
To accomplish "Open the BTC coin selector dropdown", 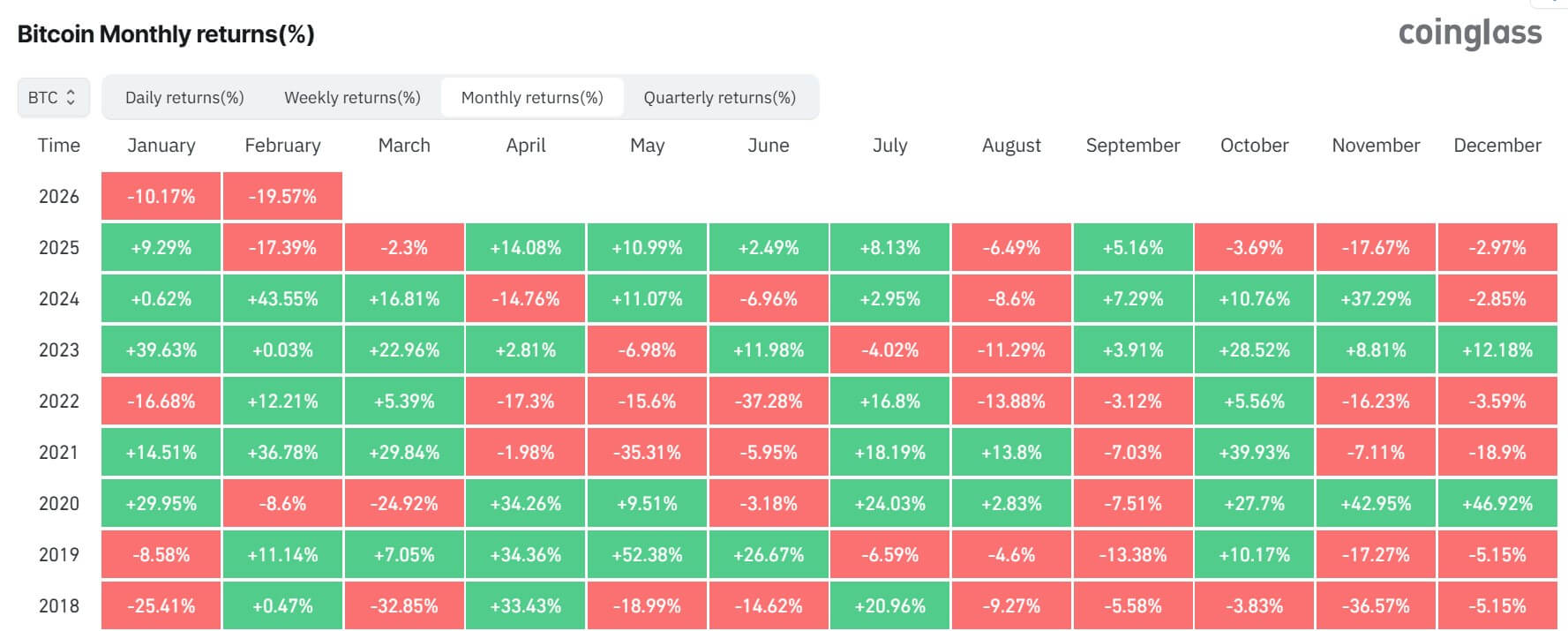I will 53,97.
